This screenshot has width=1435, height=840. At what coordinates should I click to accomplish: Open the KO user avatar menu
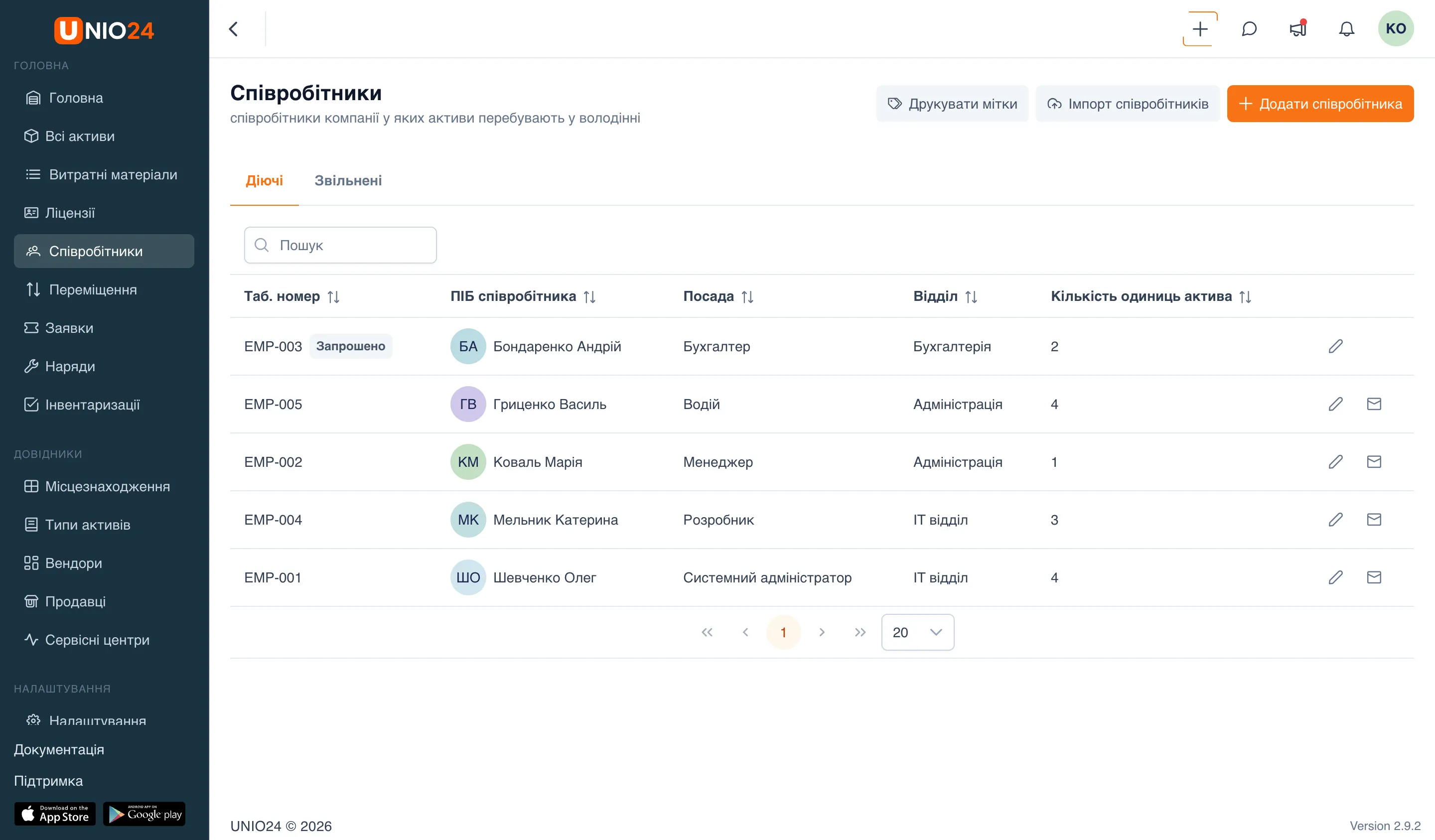1395,28
